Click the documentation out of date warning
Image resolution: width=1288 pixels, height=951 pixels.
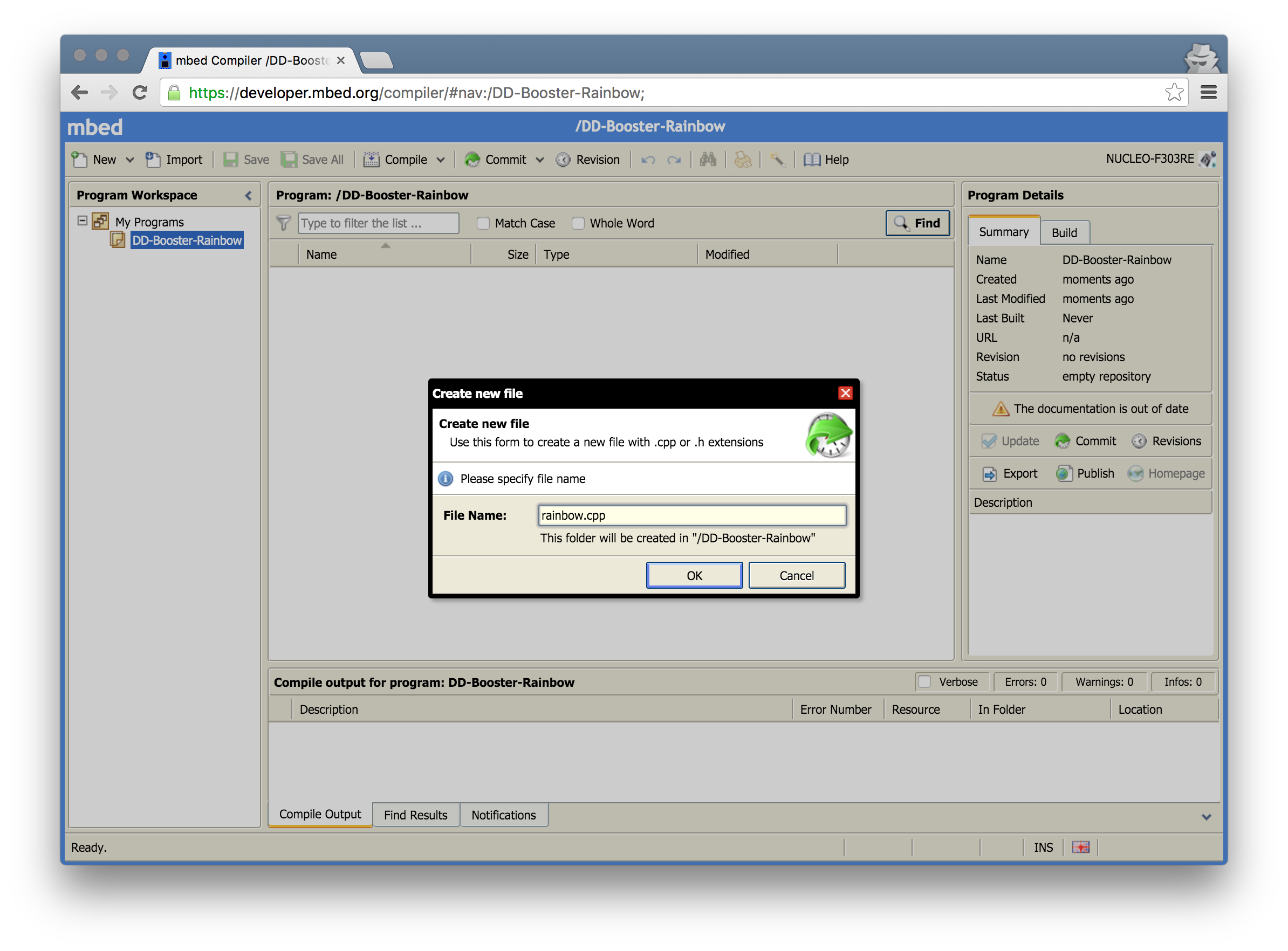coord(1090,409)
